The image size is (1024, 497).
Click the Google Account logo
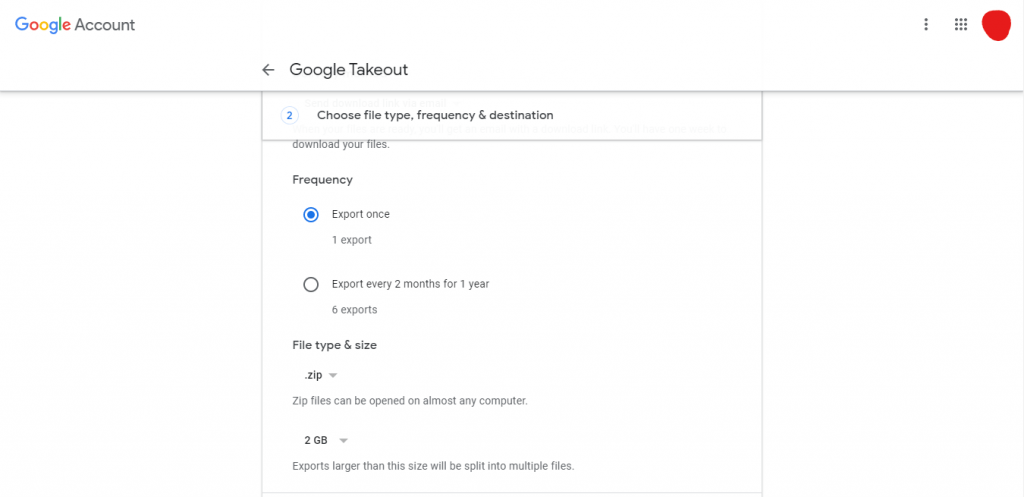(75, 25)
